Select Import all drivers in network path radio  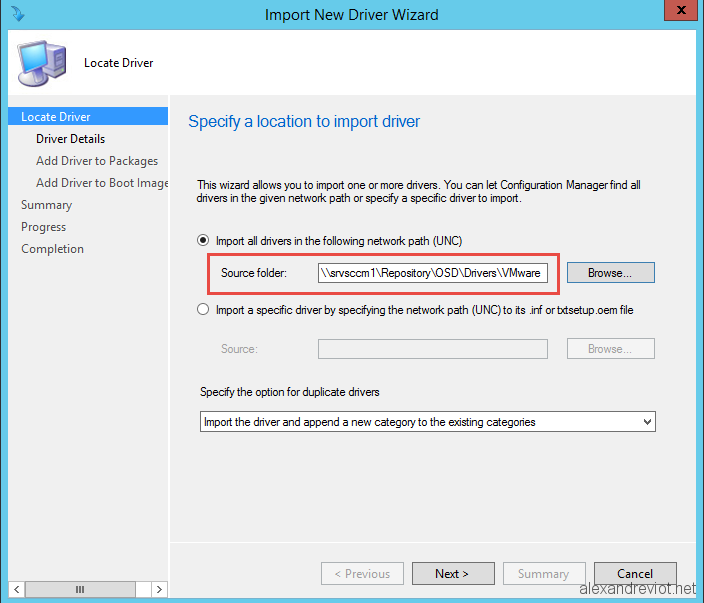coord(203,241)
